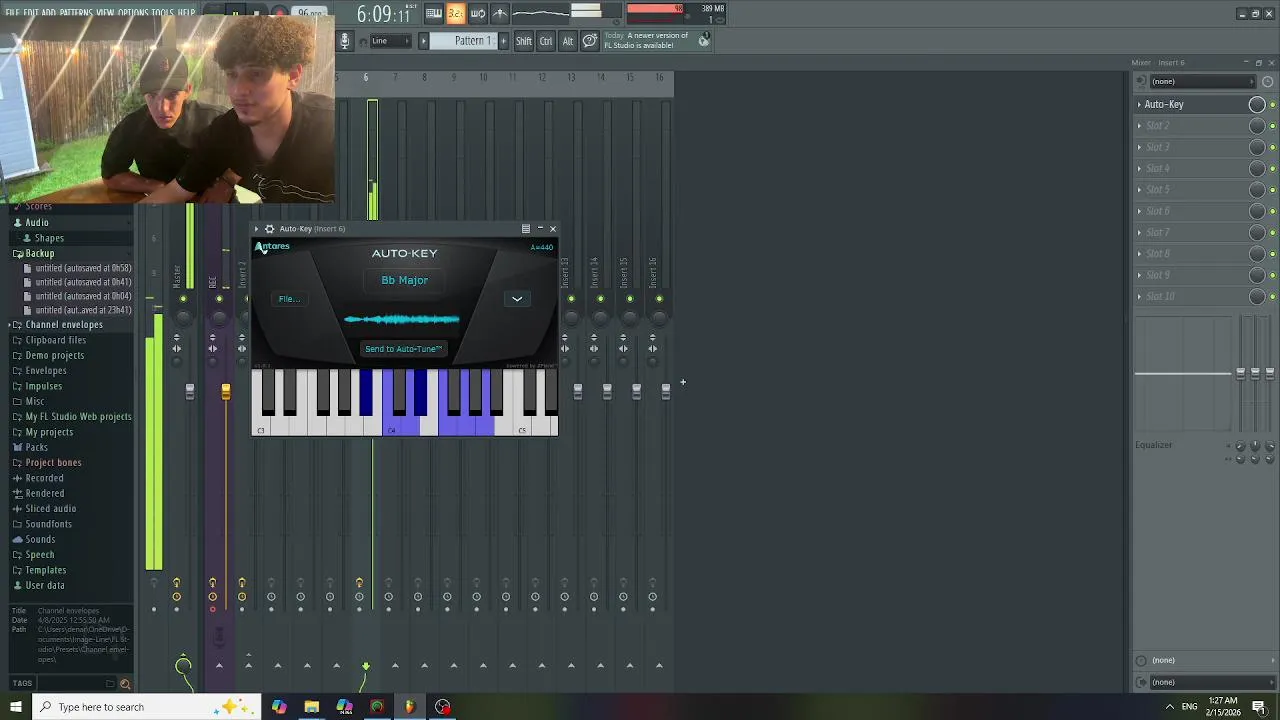This screenshot has height=720, width=1280.
Task: Toggle Slot 10 enable LED
Action: click(x=1272, y=297)
